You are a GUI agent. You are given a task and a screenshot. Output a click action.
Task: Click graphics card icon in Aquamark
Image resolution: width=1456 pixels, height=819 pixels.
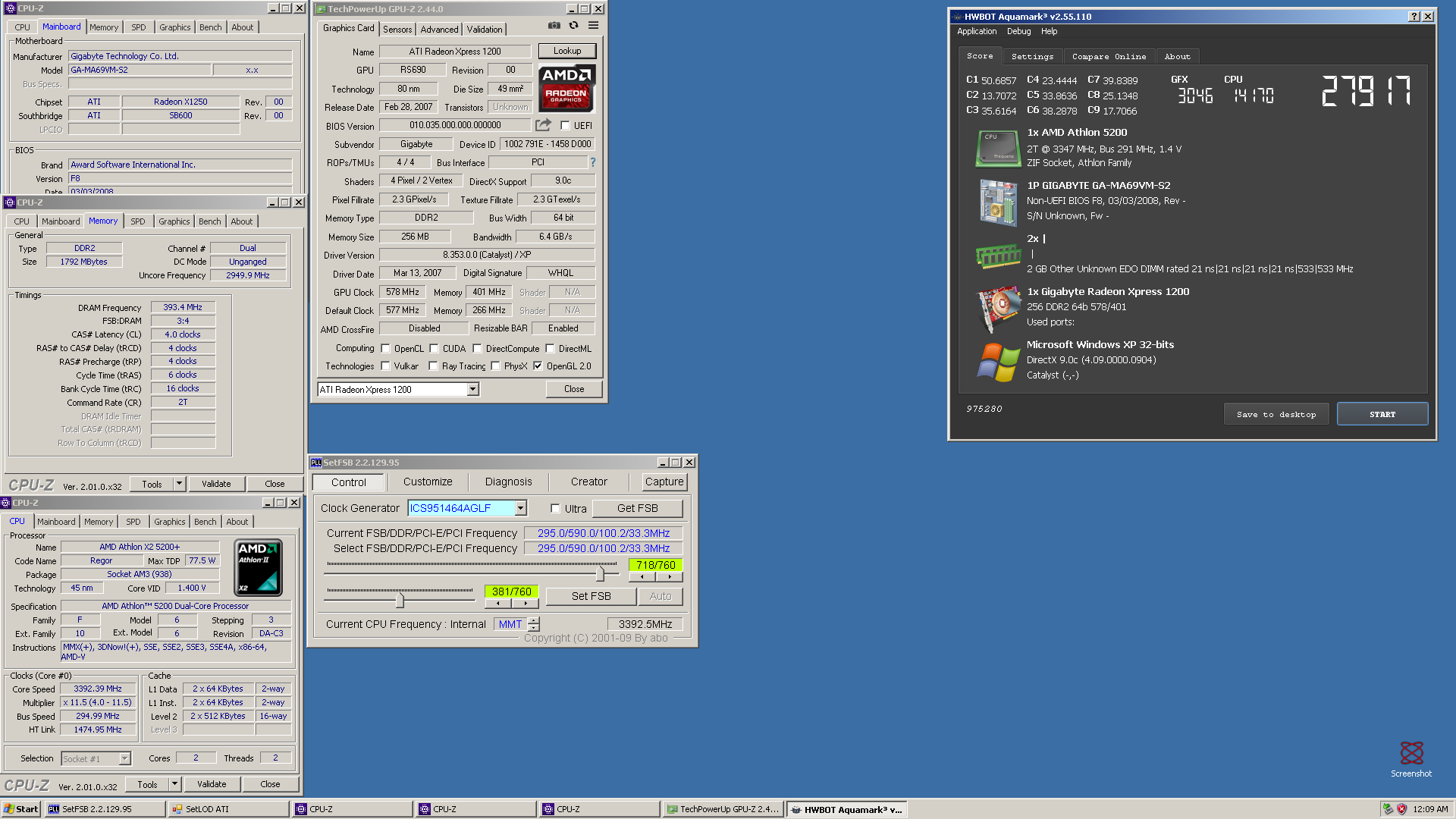(x=998, y=309)
